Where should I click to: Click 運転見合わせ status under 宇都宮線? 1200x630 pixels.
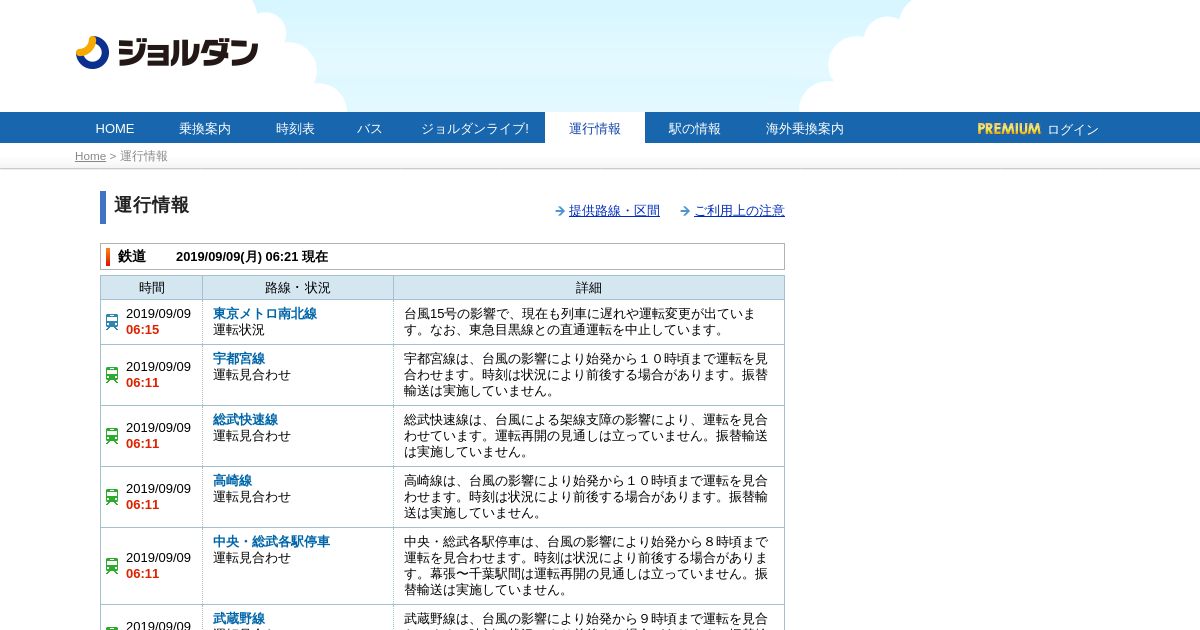(x=252, y=375)
